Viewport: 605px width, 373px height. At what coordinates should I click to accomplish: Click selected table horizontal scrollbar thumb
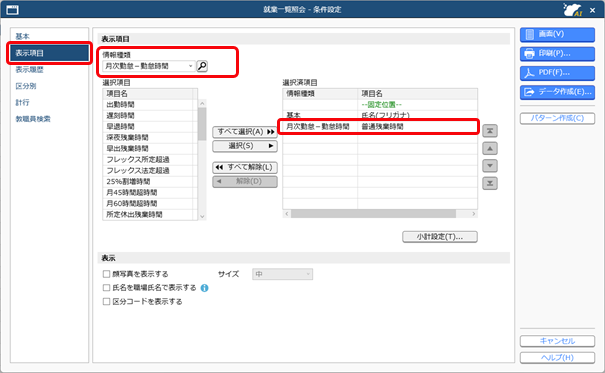pyautogui.click(x=373, y=214)
